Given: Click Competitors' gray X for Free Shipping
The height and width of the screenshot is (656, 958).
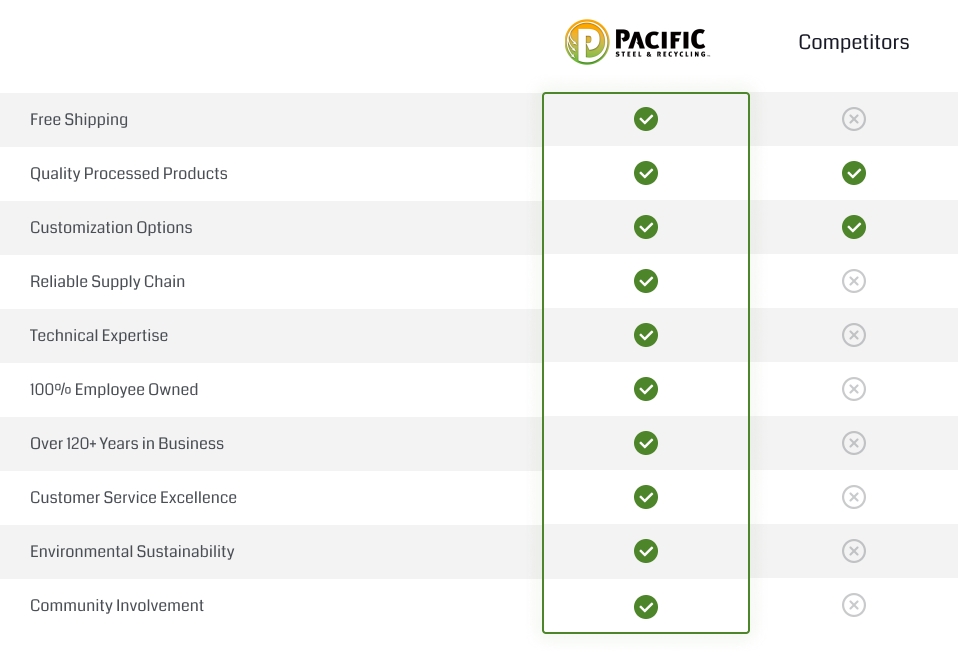Looking at the screenshot, I should click(x=853, y=120).
